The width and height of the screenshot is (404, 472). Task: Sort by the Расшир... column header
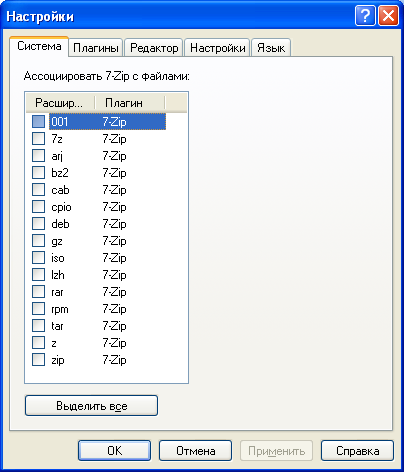61,103
